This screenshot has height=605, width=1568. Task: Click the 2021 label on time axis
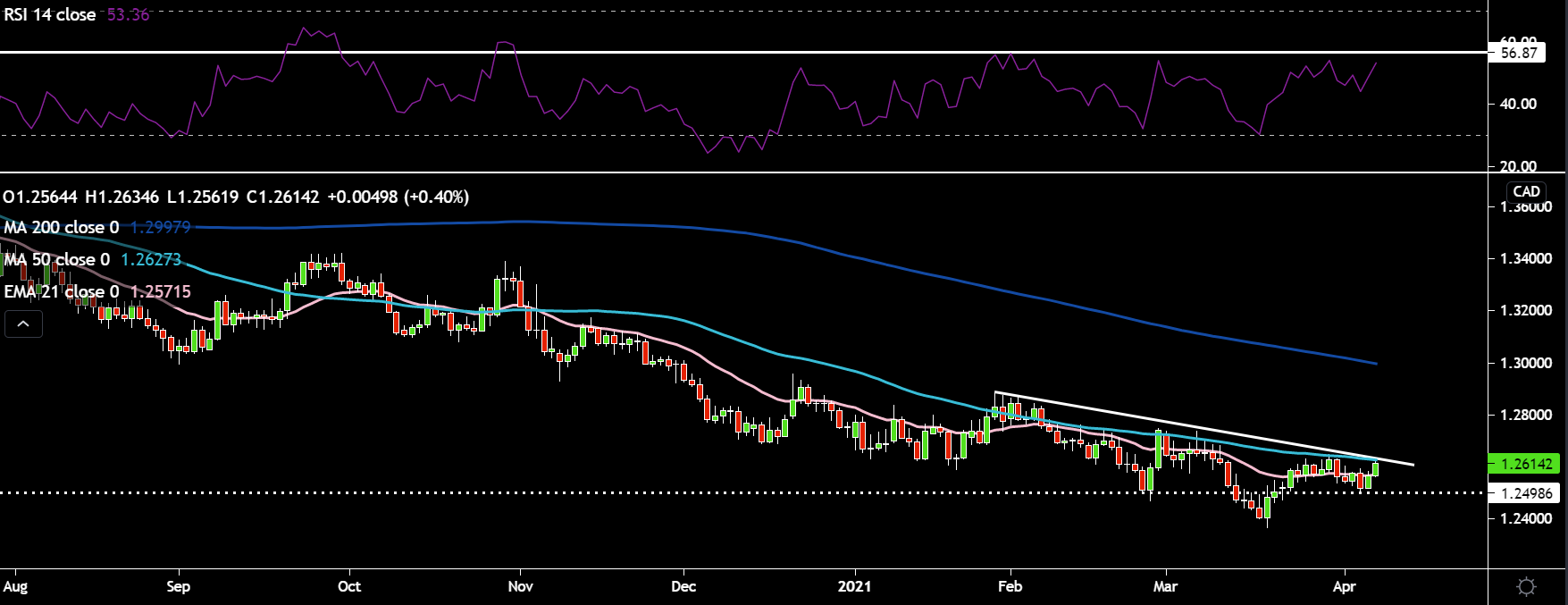(x=854, y=587)
